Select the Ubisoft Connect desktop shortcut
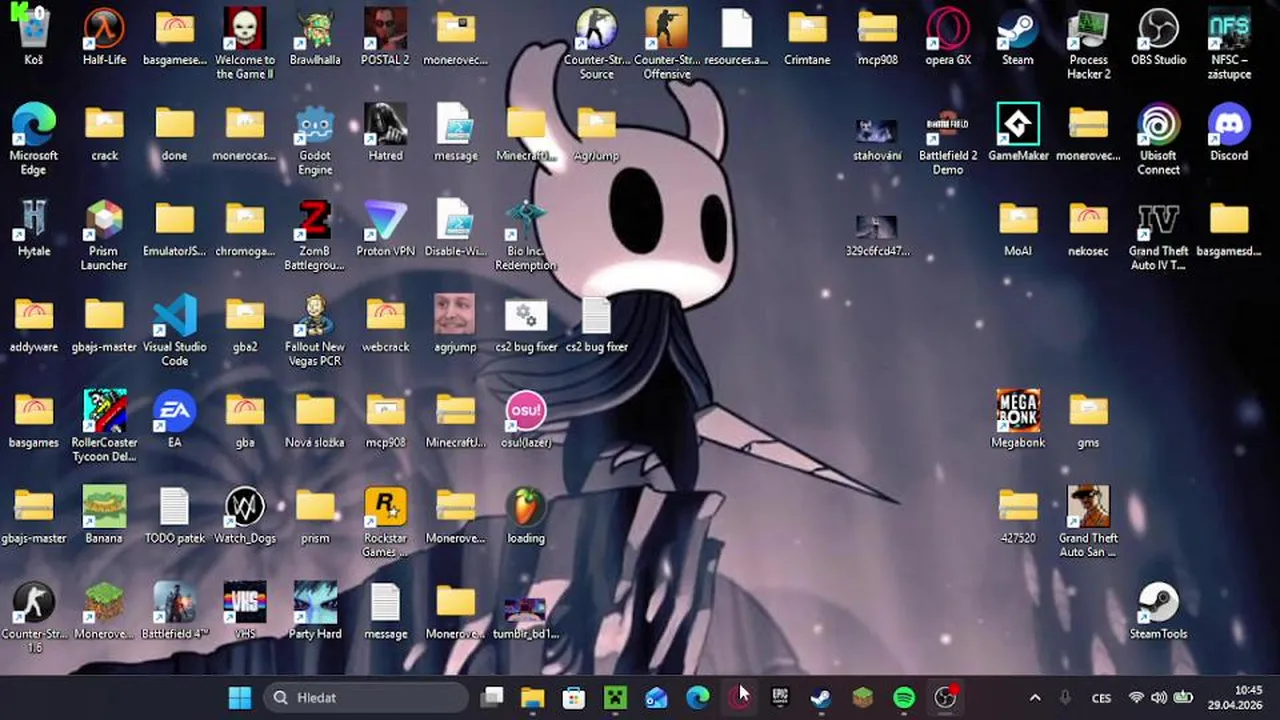The image size is (1280, 720). pos(1158,140)
